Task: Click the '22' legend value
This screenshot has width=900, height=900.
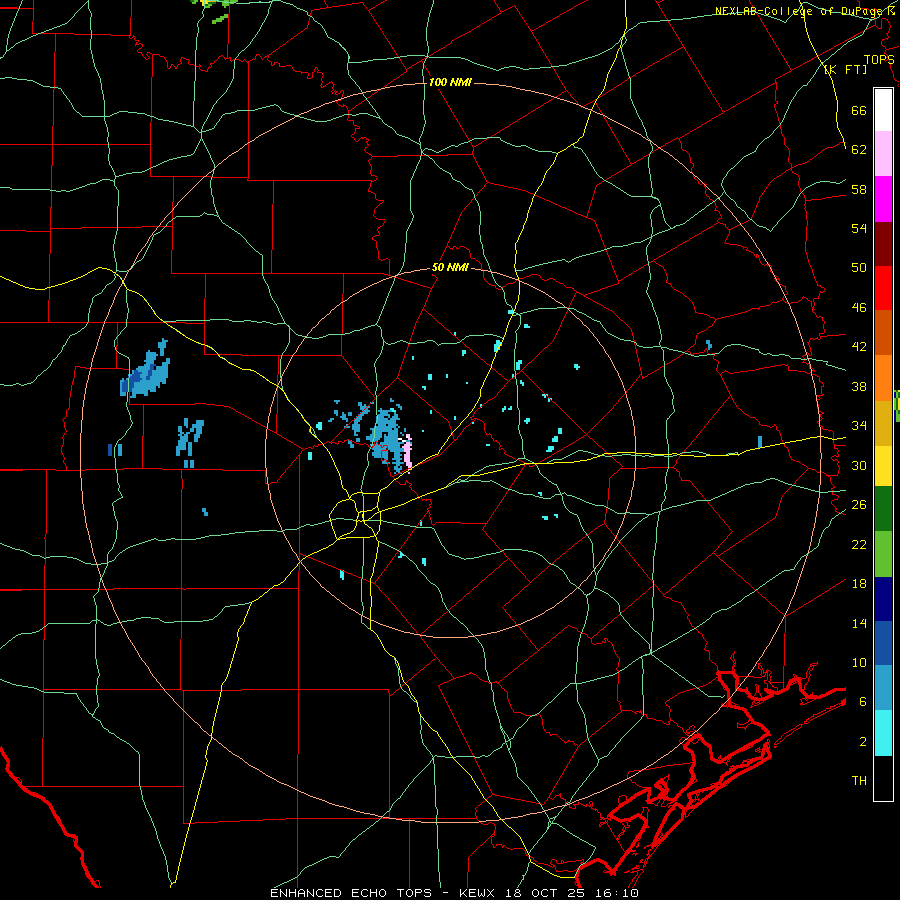Action: coord(859,544)
